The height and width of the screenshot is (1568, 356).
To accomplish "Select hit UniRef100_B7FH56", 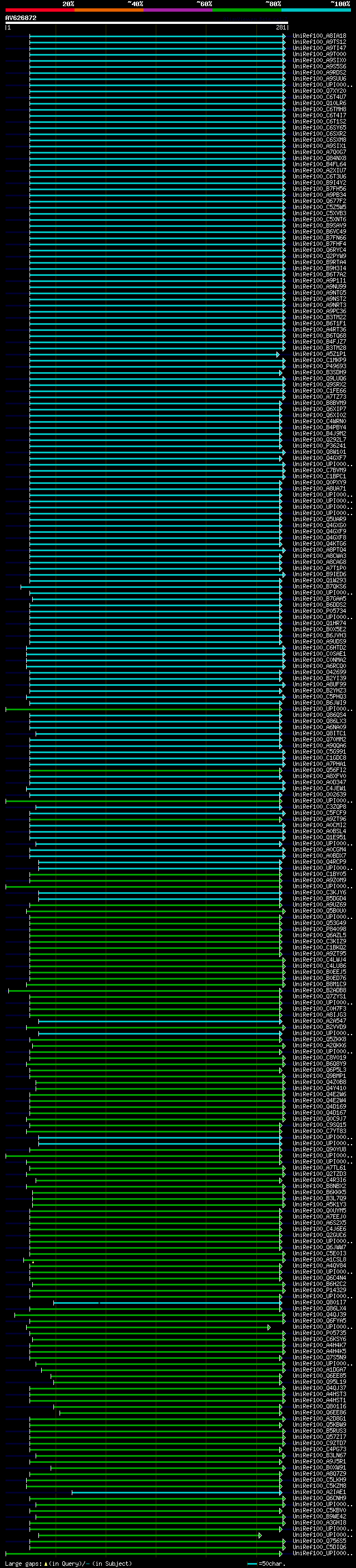I will click(319, 189).
